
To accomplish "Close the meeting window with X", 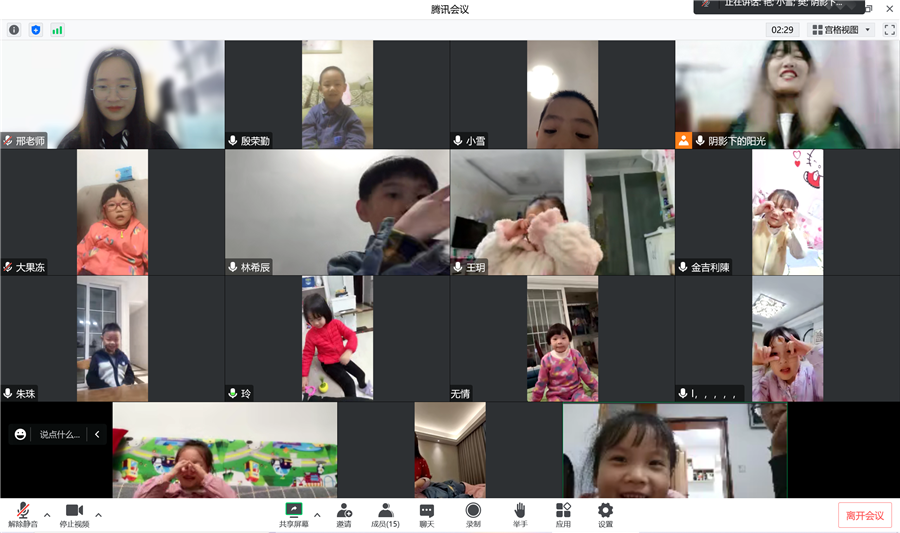I will [x=889, y=9].
